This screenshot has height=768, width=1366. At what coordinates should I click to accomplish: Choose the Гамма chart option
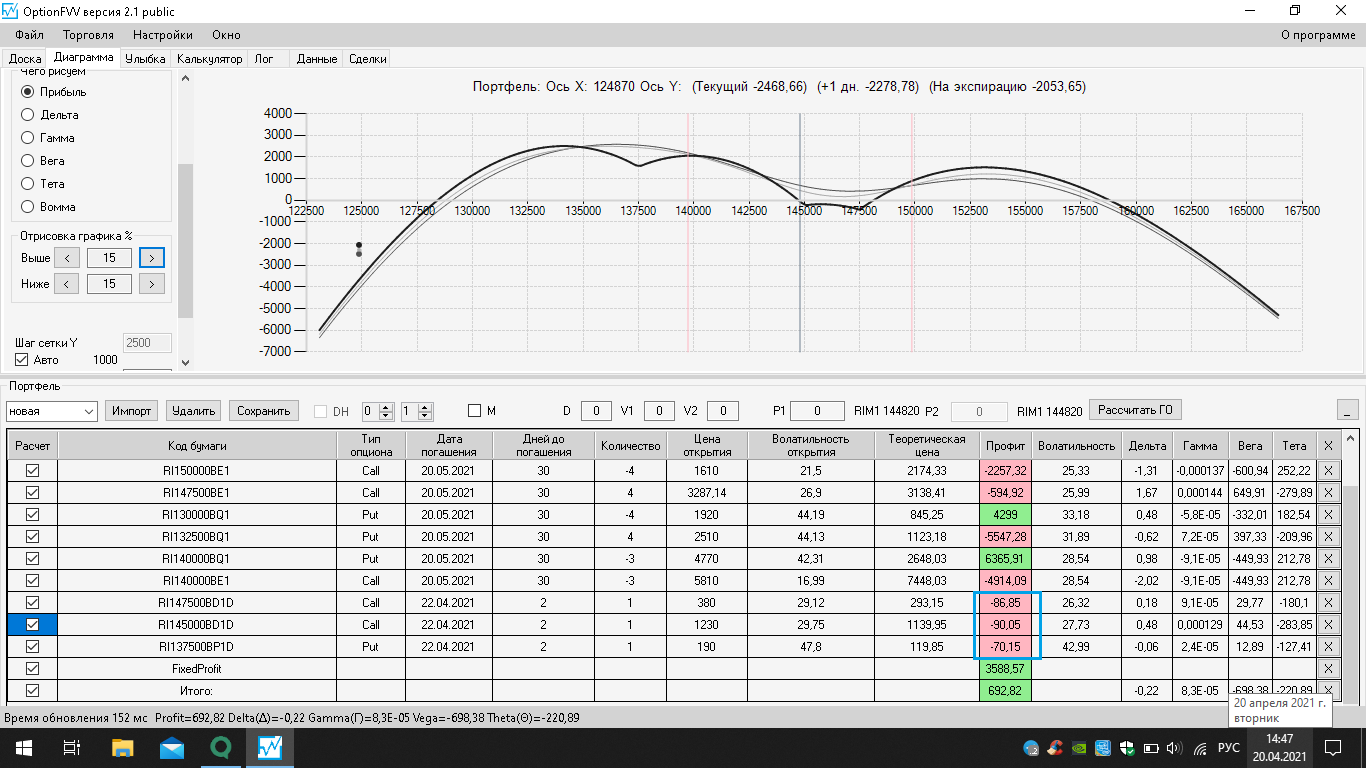pyautogui.click(x=28, y=138)
